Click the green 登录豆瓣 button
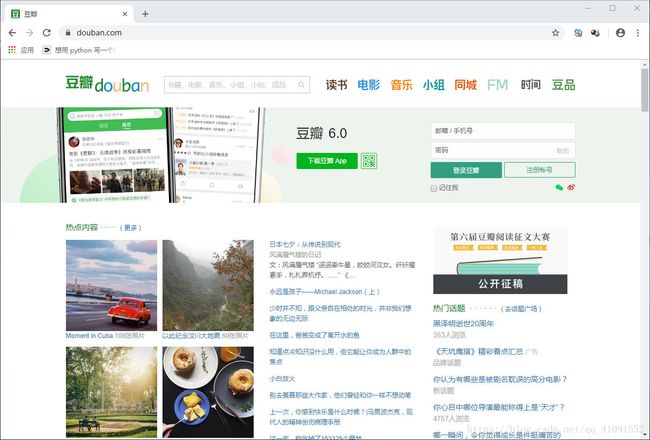The width and height of the screenshot is (650, 440). 466,170
